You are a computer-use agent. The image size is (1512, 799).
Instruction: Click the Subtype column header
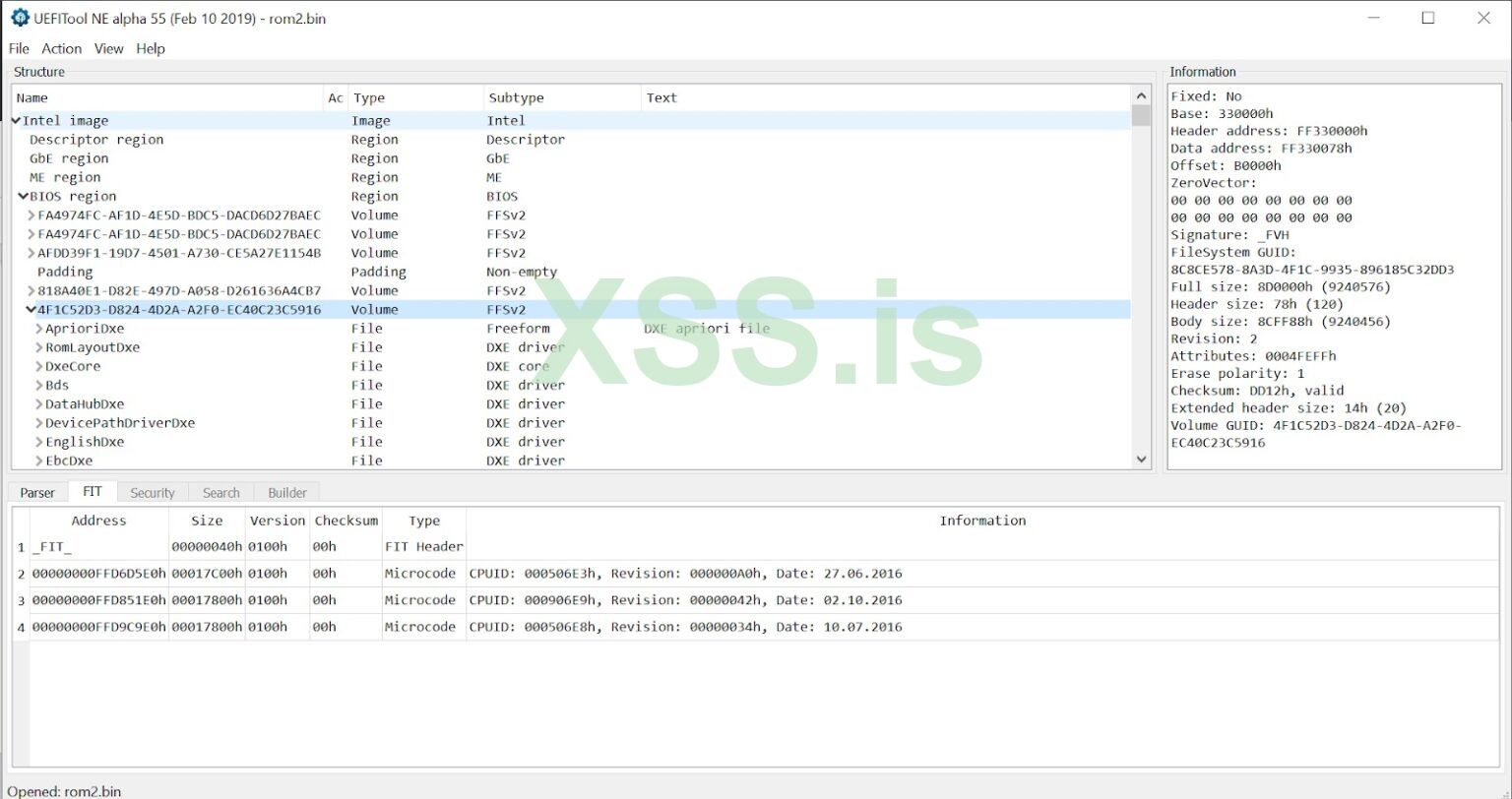coord(562,97)
